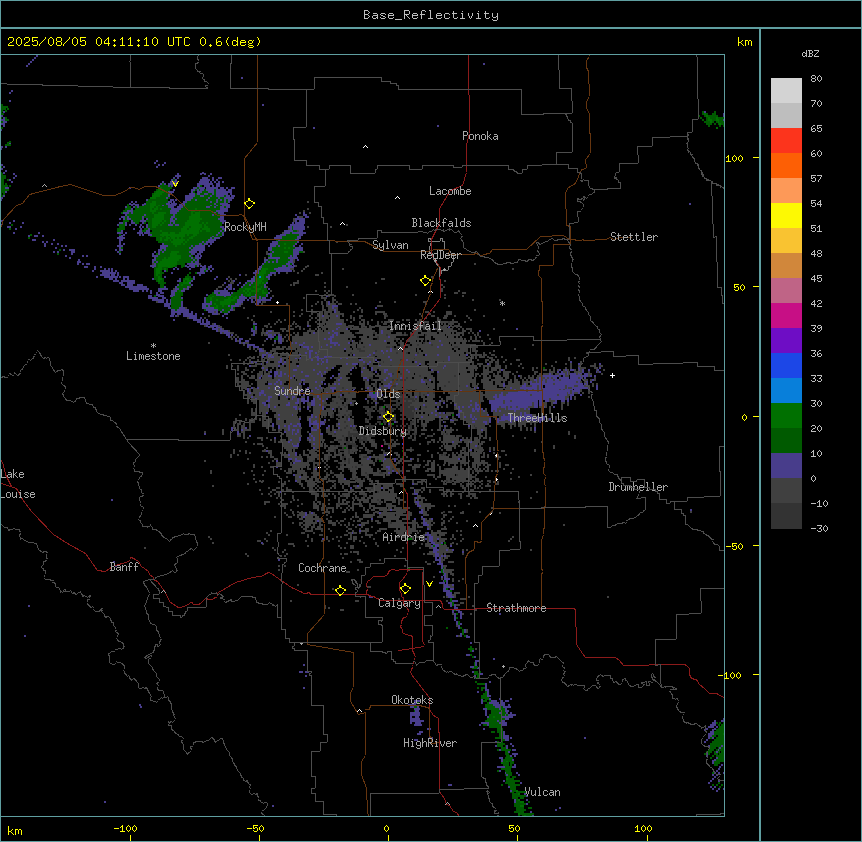Click the Cochrane city label
Image resolution: width=862 pixels, height=842 pixels.
[x=322, y=568]
